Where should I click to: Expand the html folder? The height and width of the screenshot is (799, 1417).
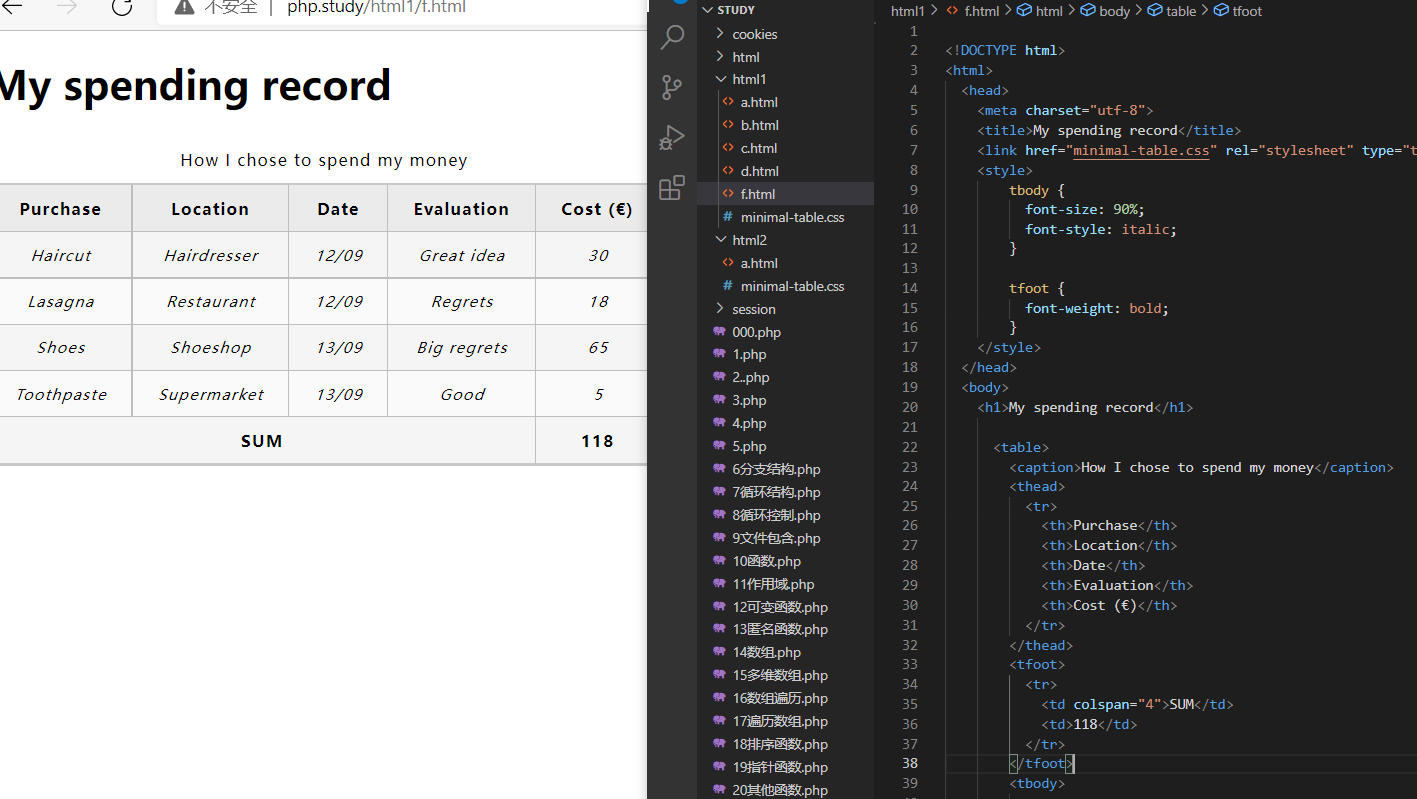(720, 57)
